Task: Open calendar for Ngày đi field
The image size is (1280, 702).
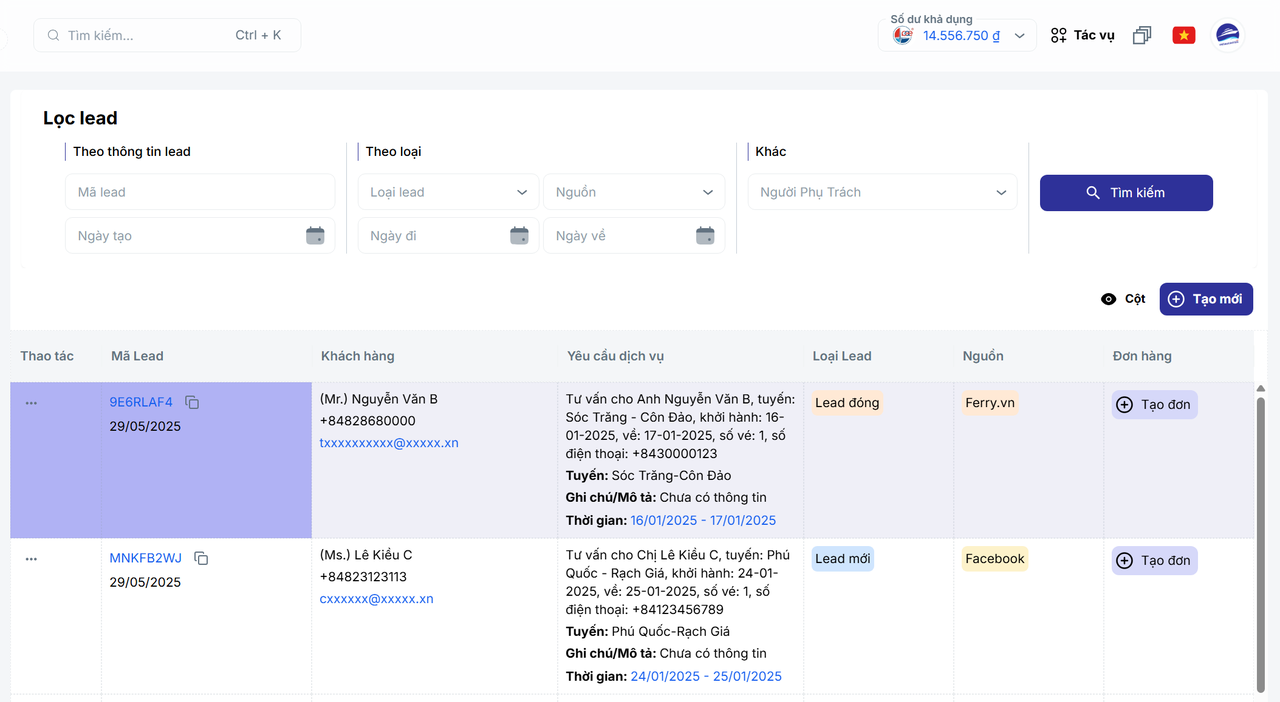Action: tap(519, 236)
